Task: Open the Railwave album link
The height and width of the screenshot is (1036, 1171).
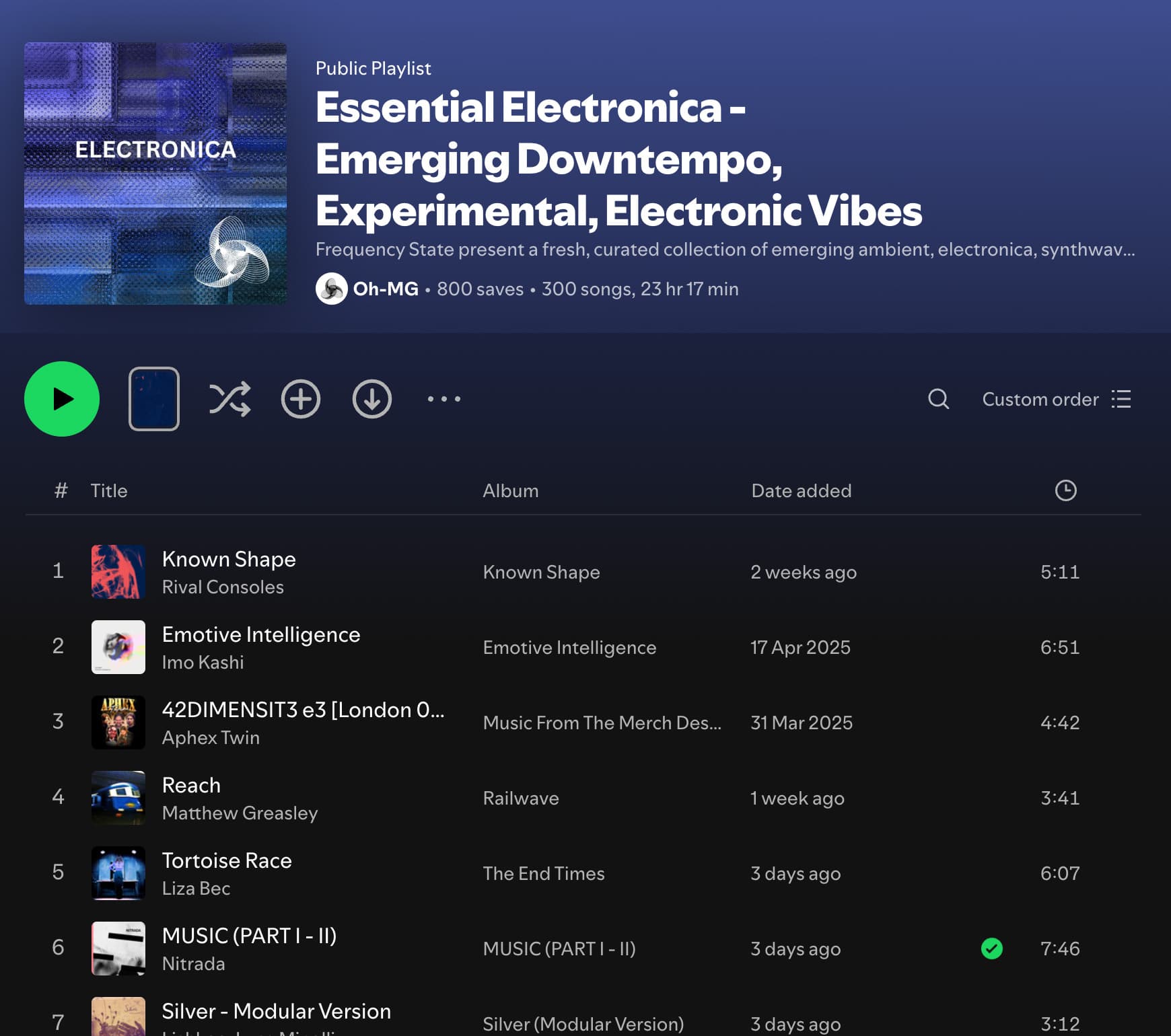Action: click(x=521, y=798)
